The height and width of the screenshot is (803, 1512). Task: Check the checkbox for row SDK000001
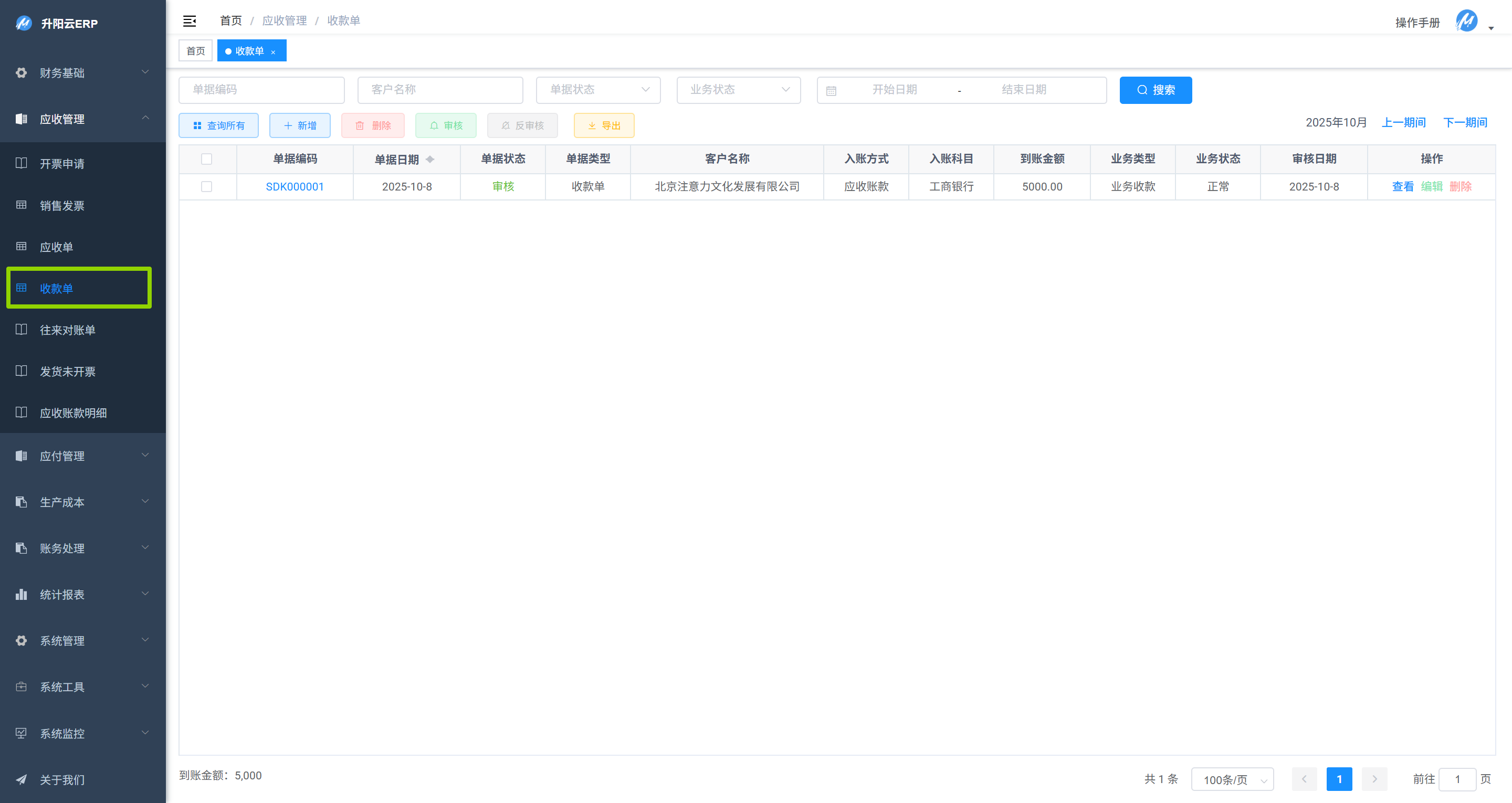207,187
